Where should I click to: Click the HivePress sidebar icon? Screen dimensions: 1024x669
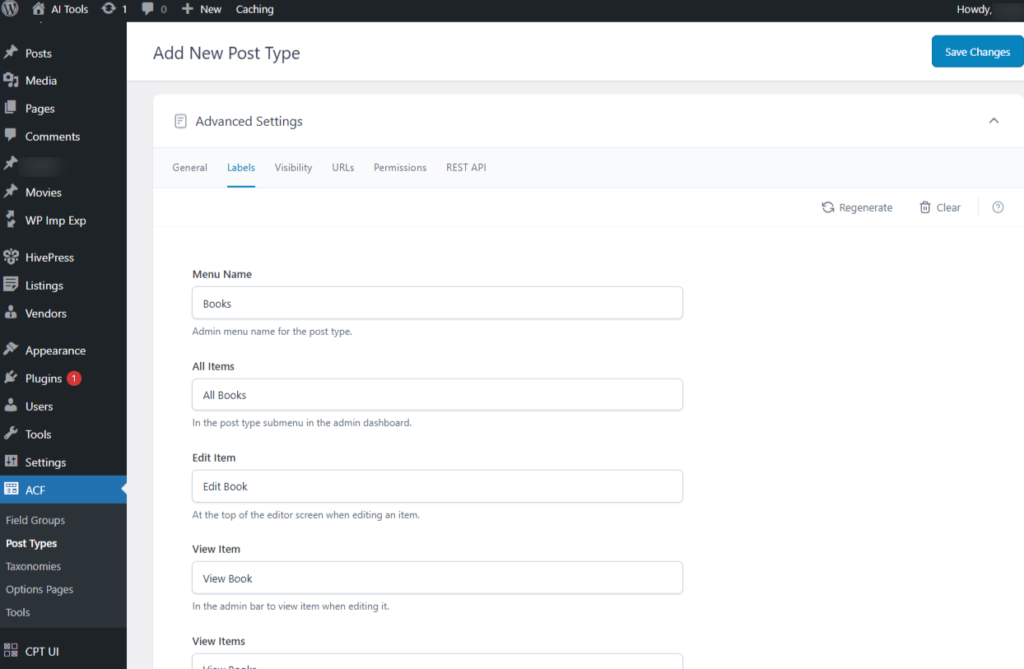(11, 257)
